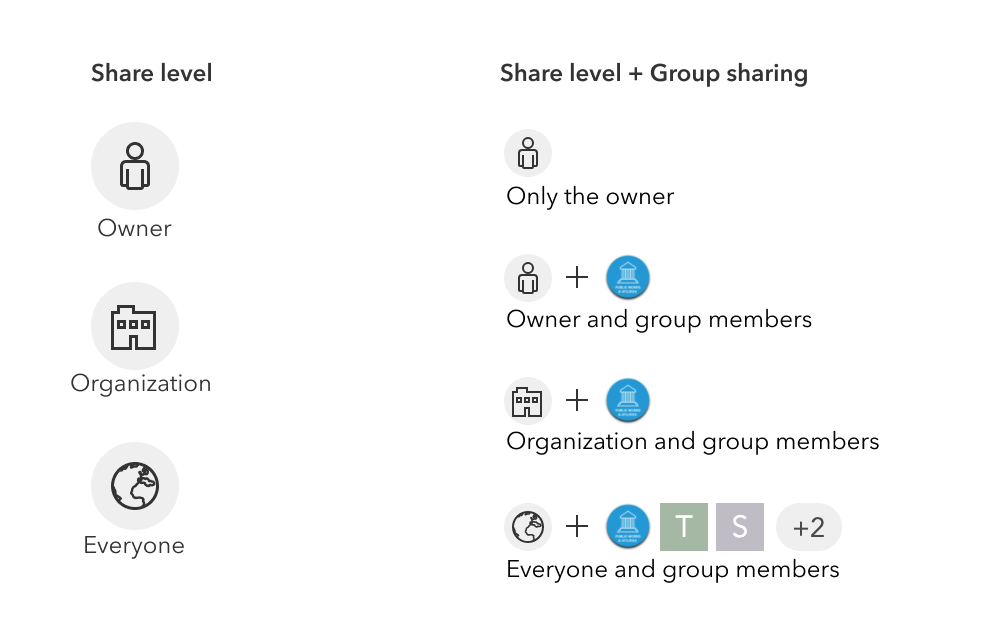Select the gray 'S' group thumbnail

click(x=740, y=527)
